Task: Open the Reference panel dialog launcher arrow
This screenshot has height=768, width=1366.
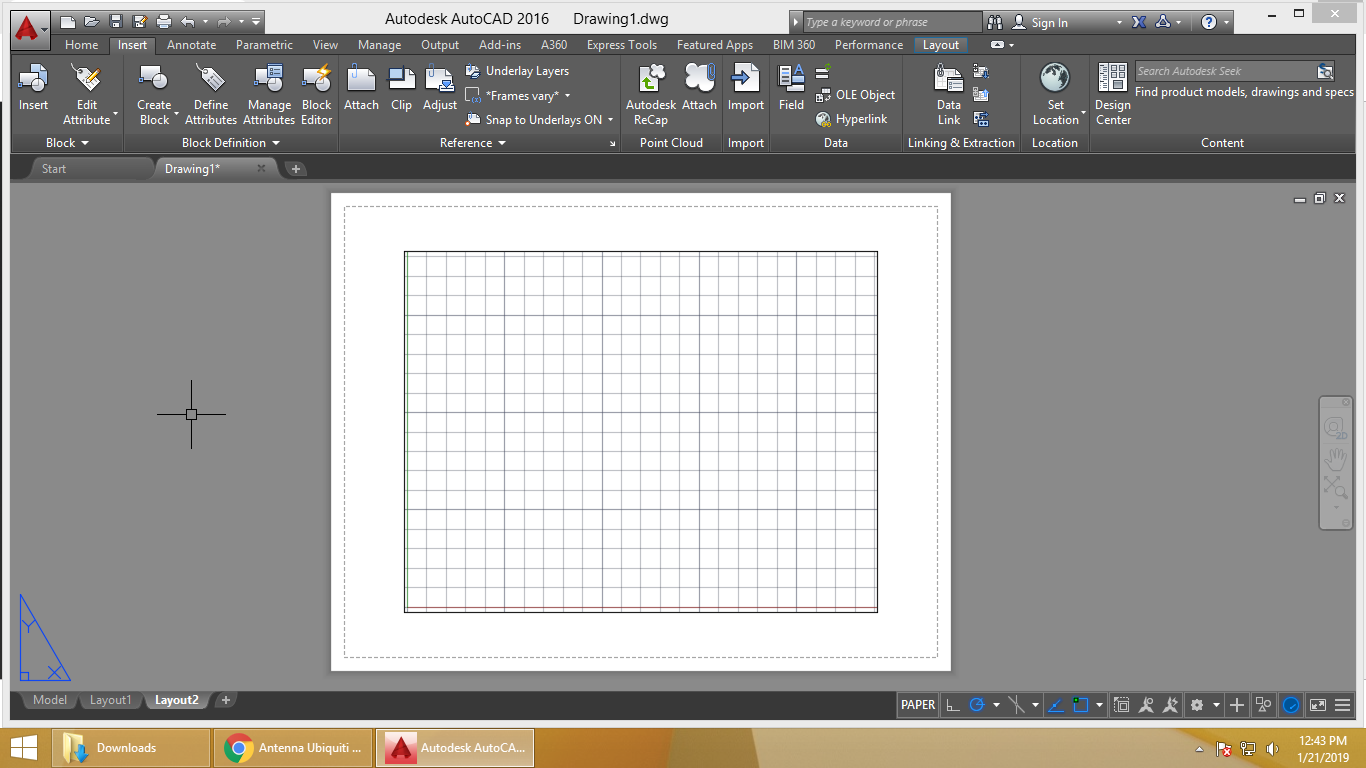Action: (x=612, y=144)
